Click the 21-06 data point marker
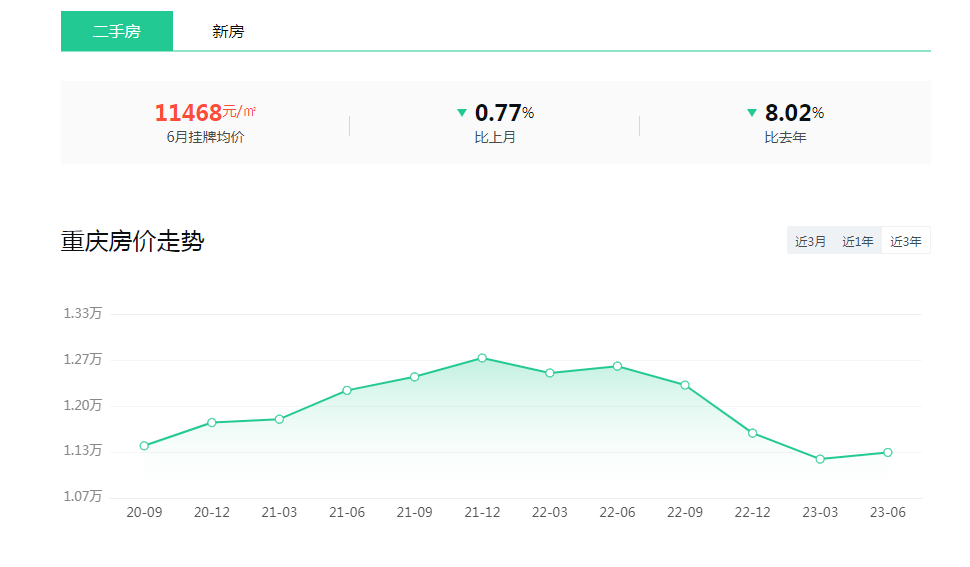 [347, 390]
